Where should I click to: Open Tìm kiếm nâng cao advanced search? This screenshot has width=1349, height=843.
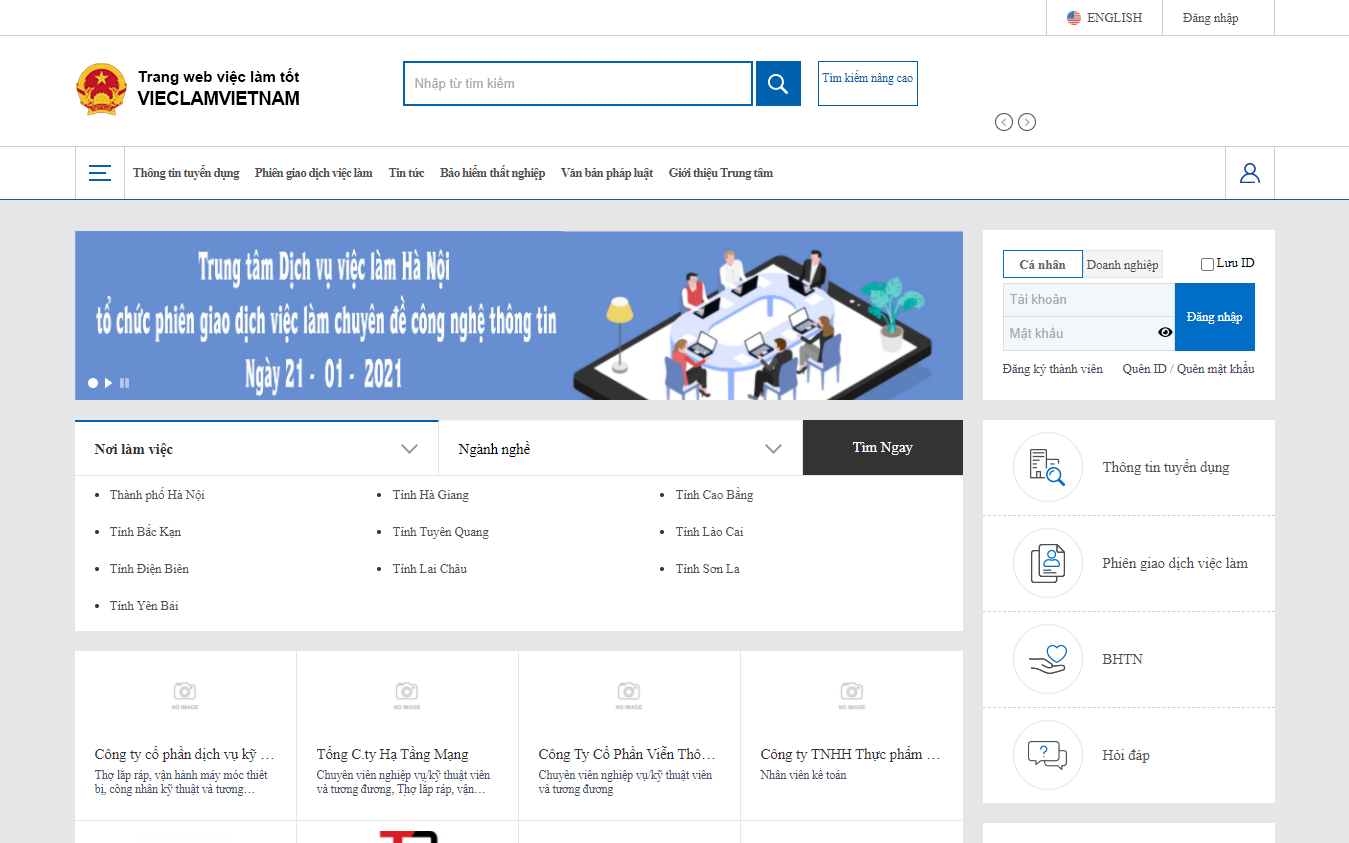868,83
